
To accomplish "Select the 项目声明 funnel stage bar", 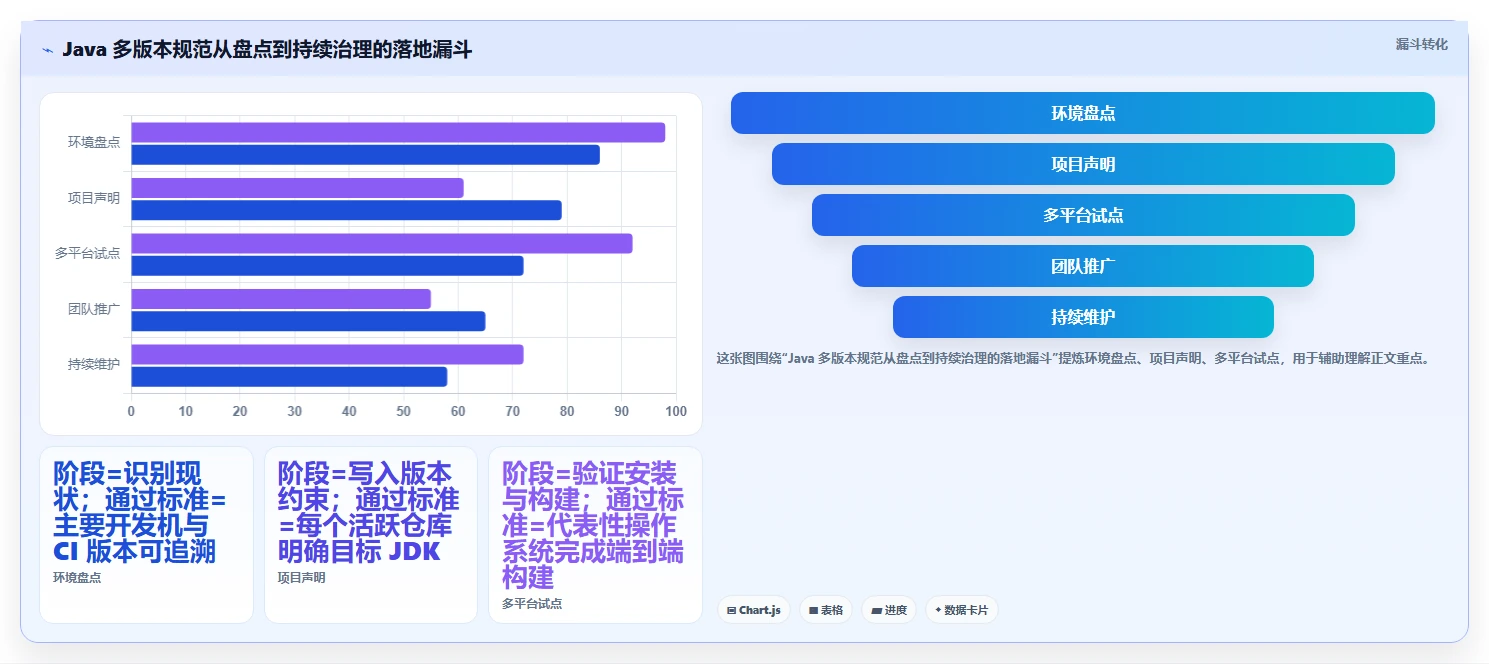I will click(1083, 164).
